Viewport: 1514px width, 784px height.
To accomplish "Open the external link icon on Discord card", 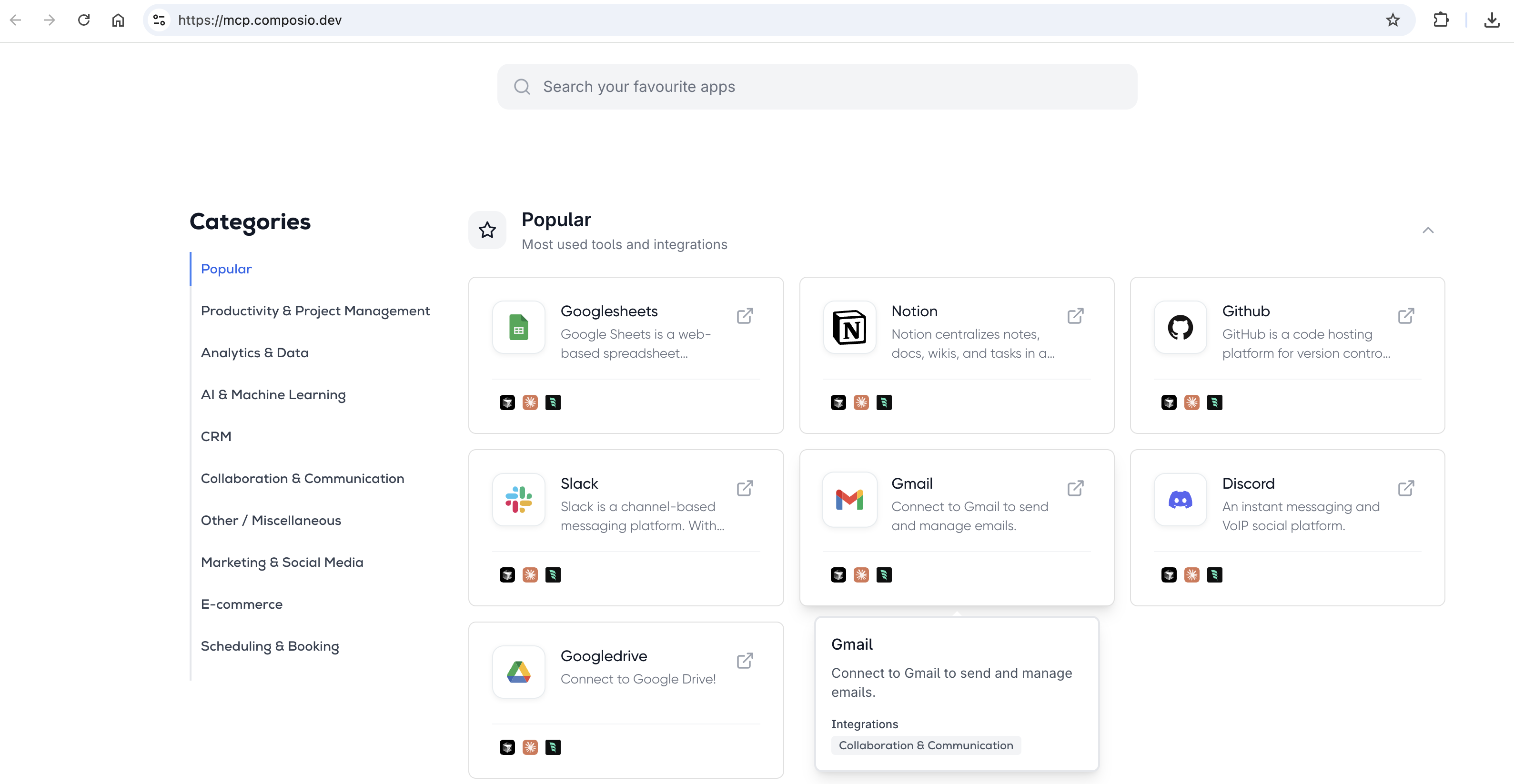I will (1406, 488).
